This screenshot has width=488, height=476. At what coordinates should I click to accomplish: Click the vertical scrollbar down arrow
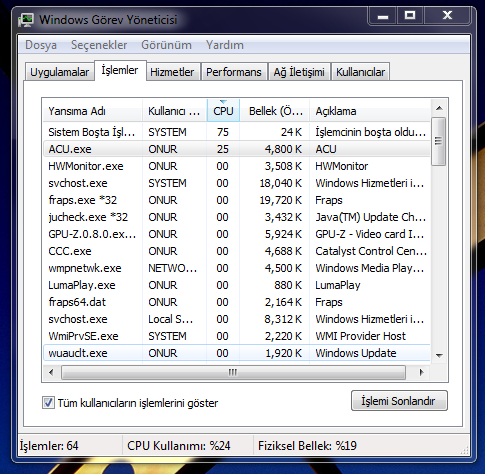tap(439, 355)
